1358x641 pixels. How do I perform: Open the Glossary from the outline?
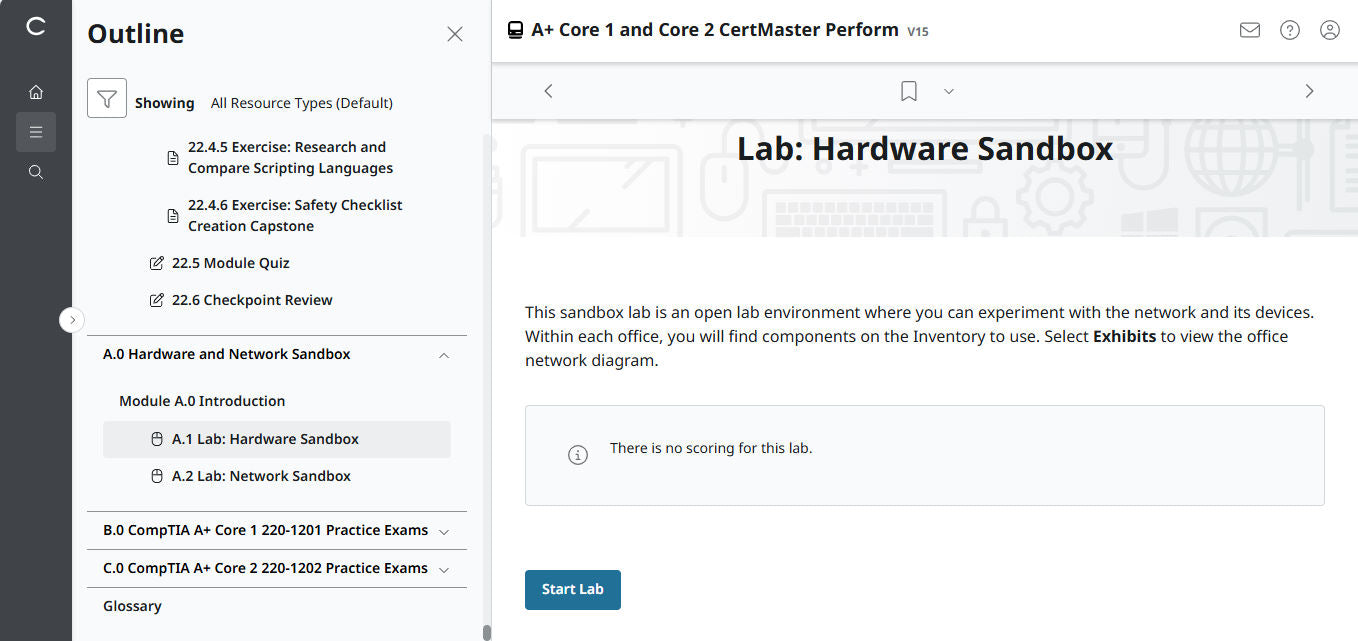[131, 605]
